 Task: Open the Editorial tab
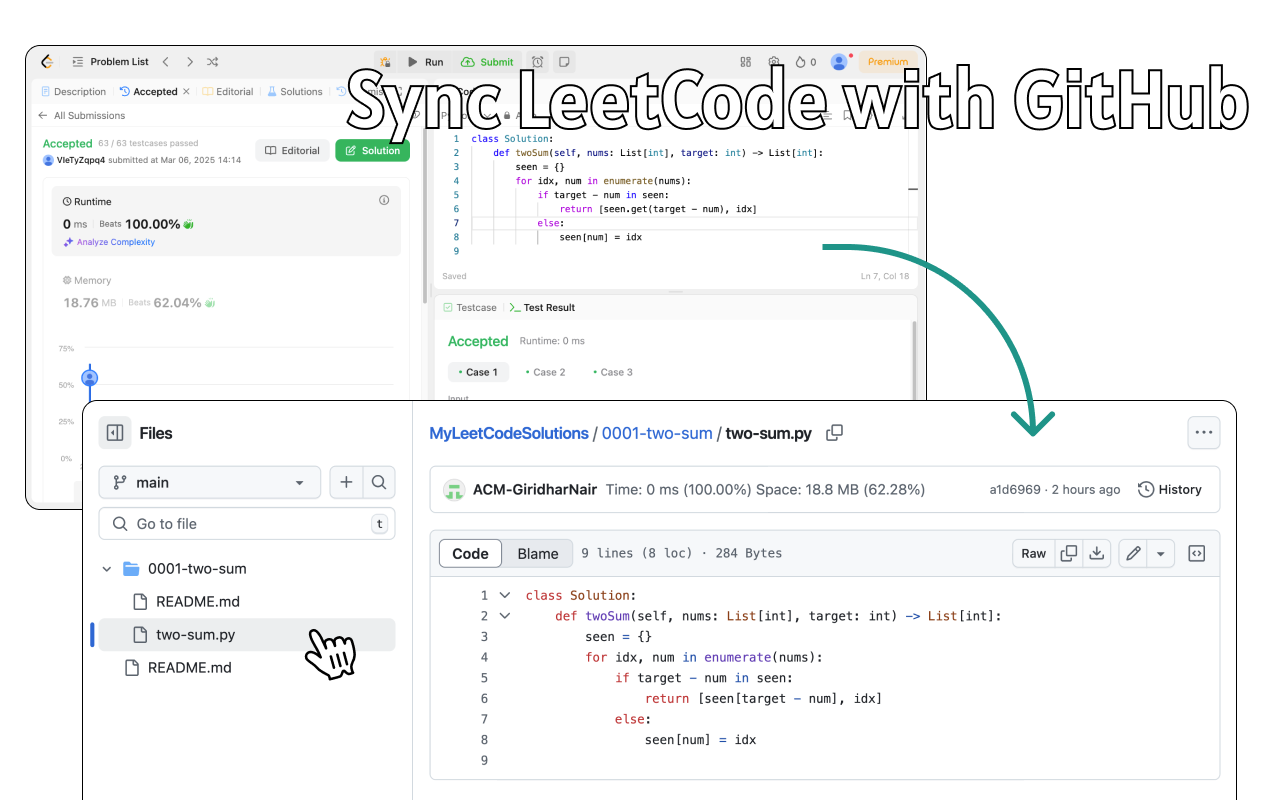228,92
